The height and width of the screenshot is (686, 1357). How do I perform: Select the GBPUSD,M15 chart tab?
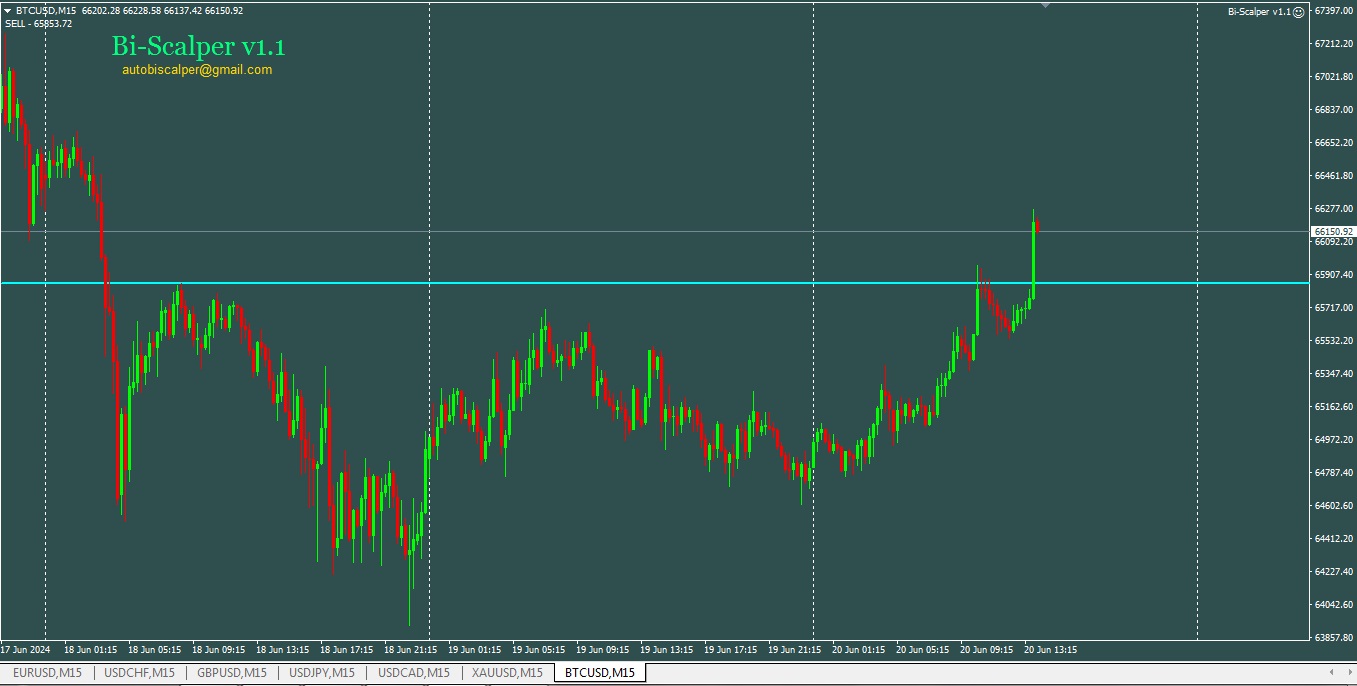pos(231,673)
